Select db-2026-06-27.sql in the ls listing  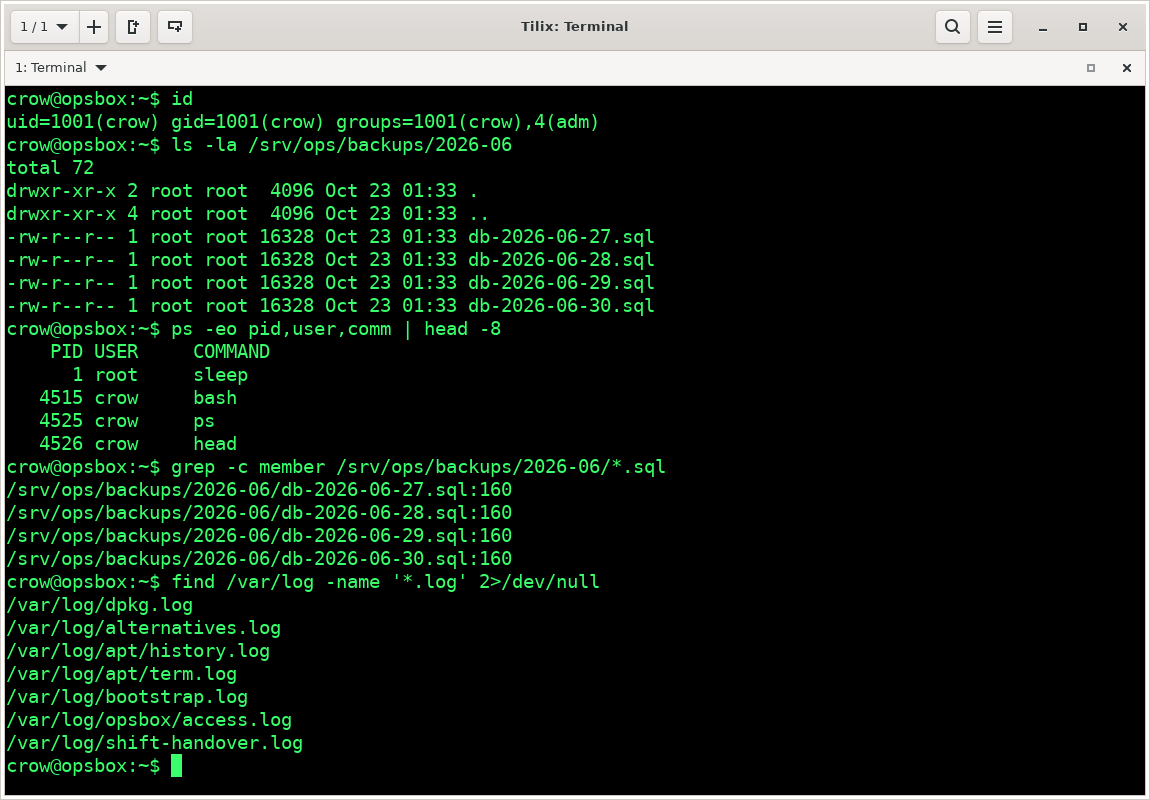561,237
